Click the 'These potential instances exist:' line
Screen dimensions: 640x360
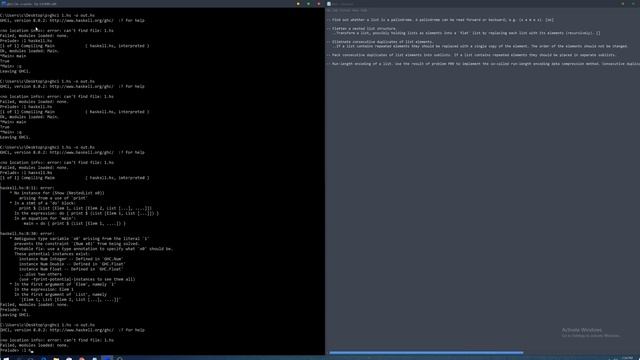pyautogui.click(x=52, y=254)
